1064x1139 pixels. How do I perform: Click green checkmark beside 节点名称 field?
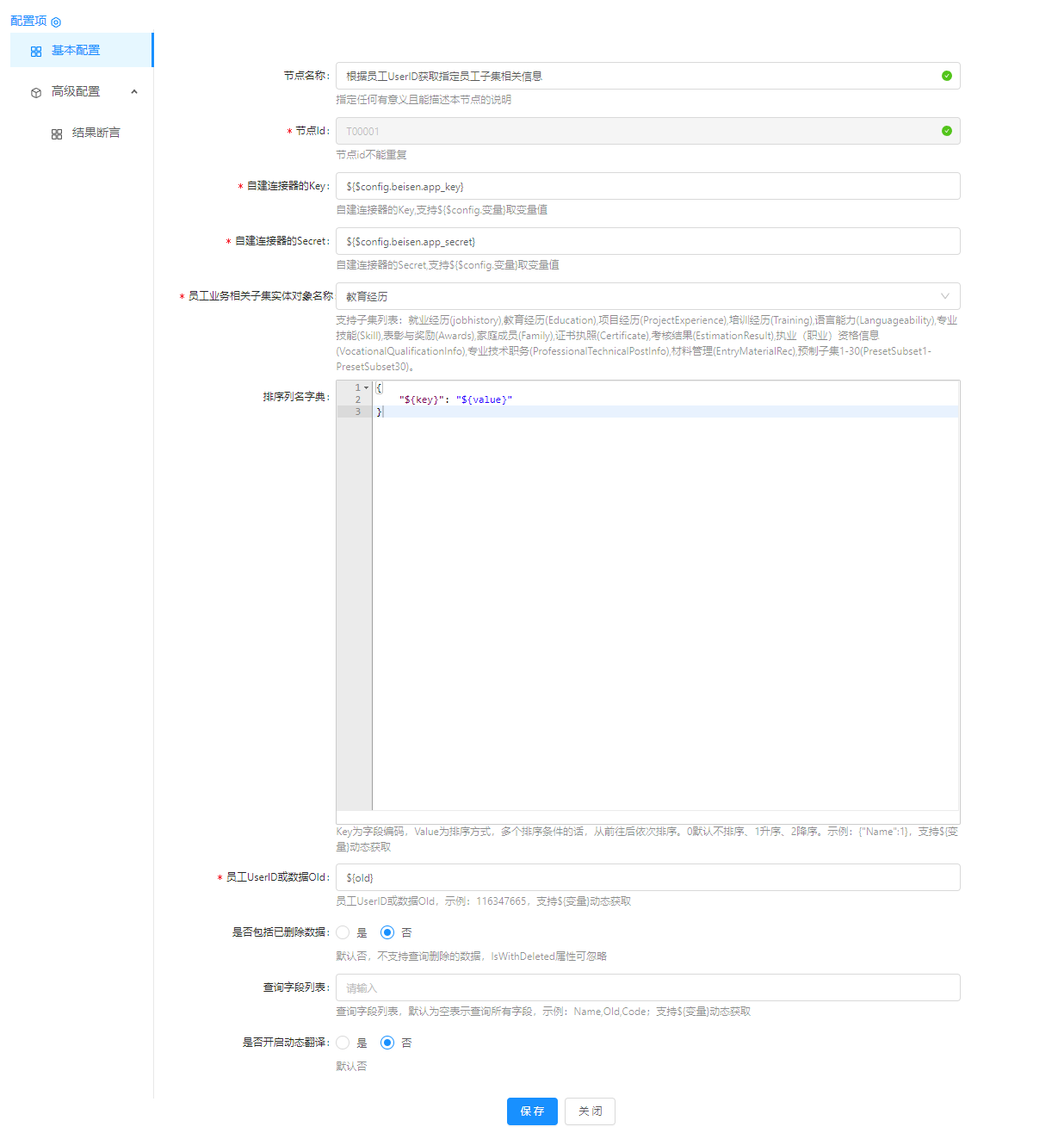[x=947, y=76]
